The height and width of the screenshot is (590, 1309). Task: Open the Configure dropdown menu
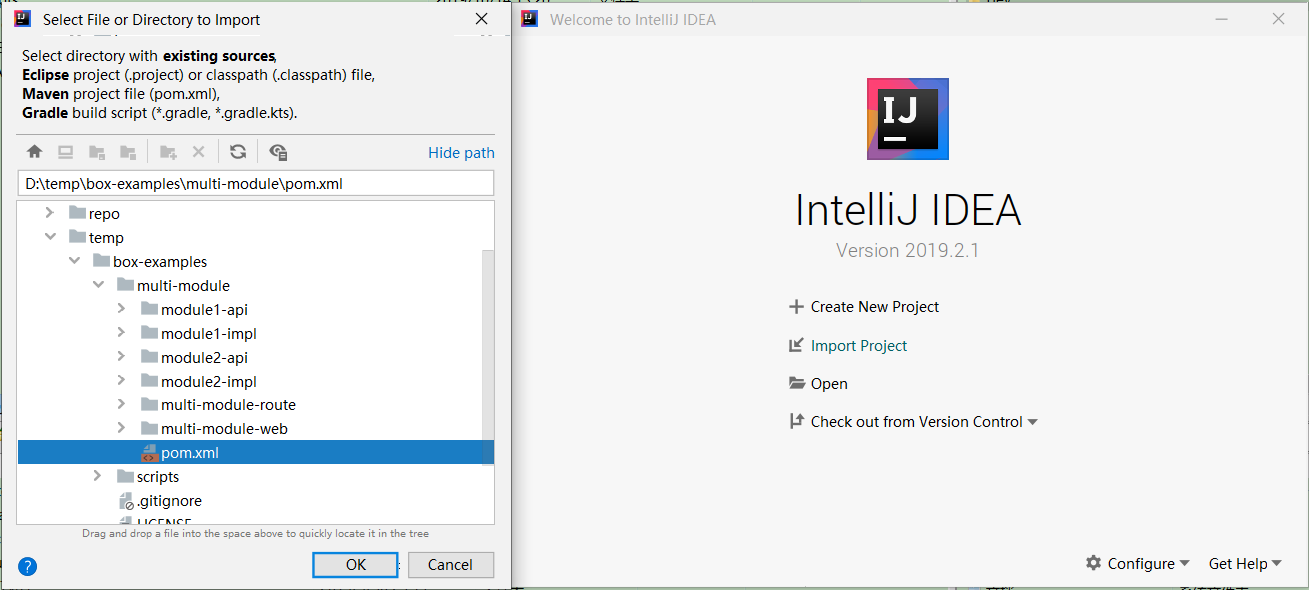[x=1138, y=564]
